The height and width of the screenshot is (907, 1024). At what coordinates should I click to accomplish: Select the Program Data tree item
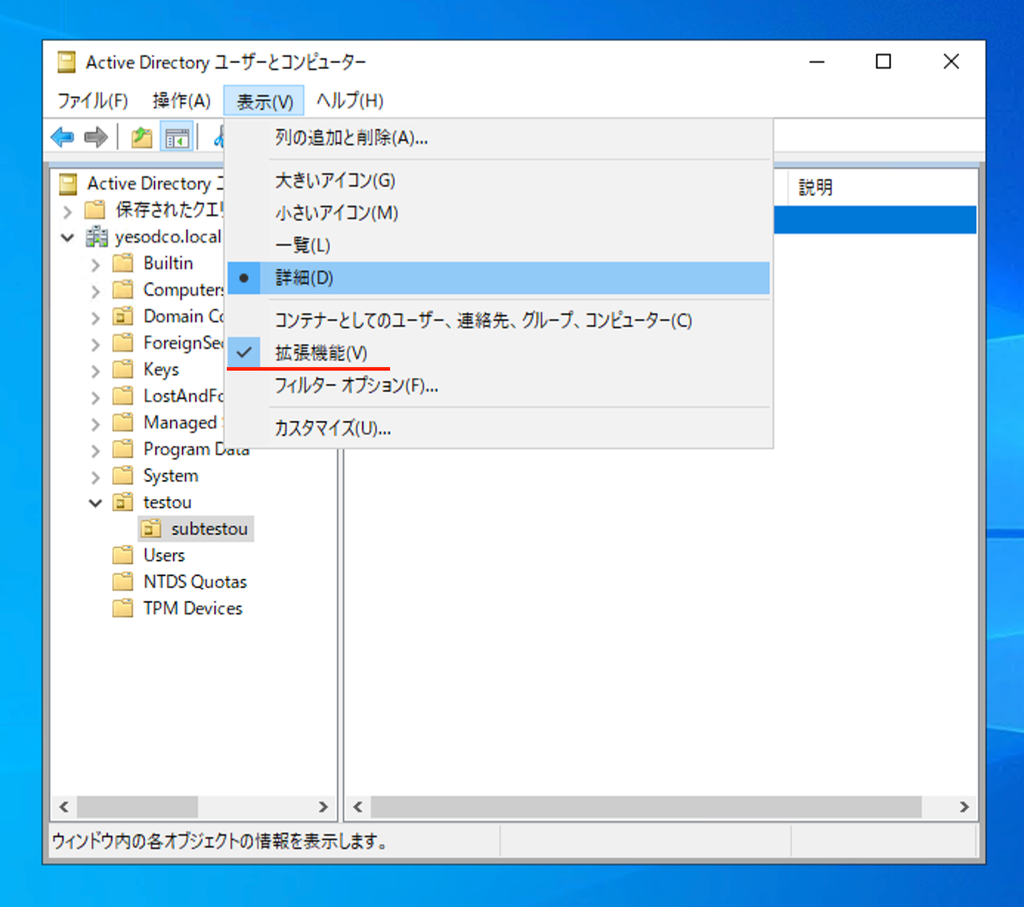pyautogui.click(x=197, y=449)
